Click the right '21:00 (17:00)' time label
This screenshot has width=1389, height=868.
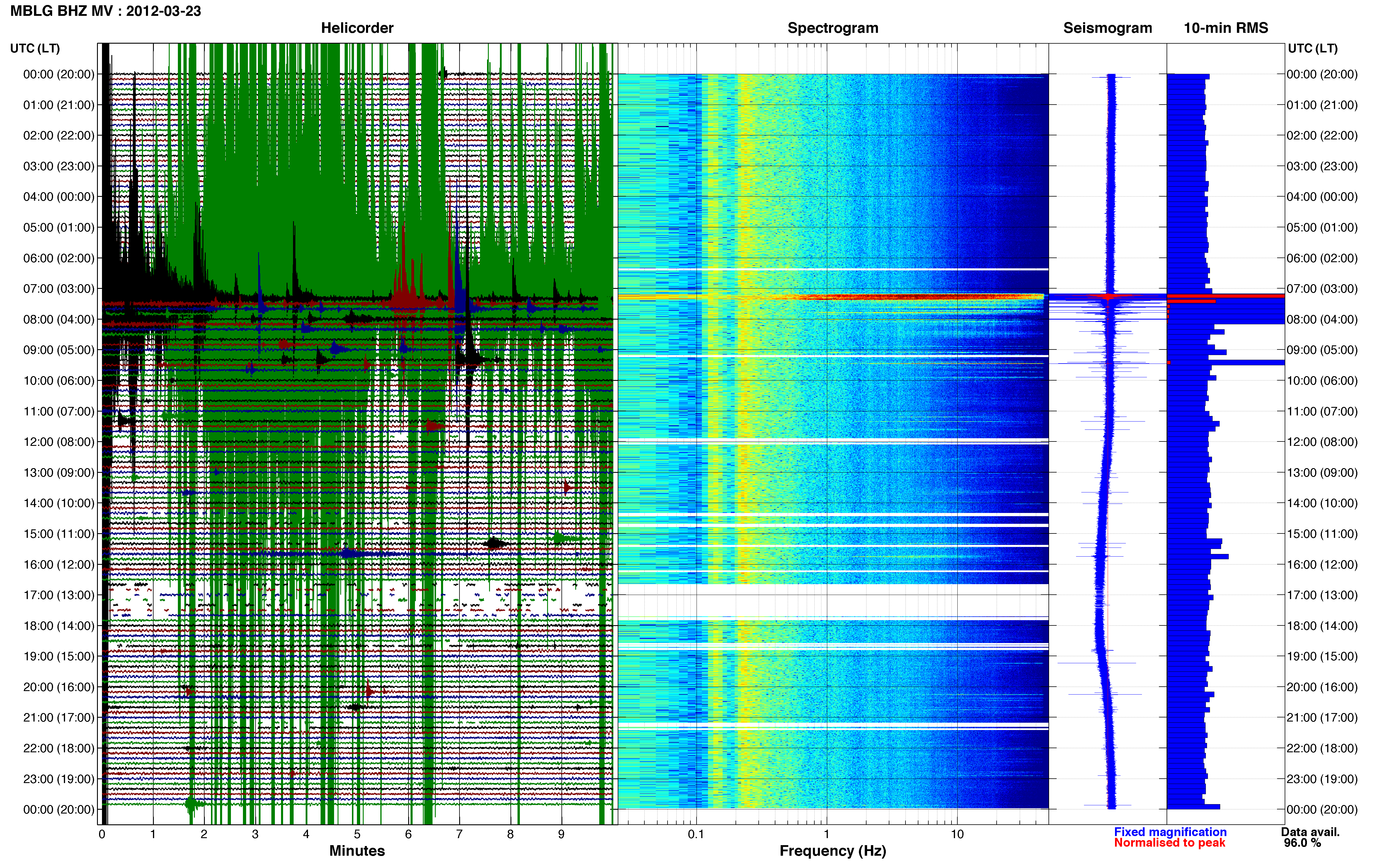1322,718
